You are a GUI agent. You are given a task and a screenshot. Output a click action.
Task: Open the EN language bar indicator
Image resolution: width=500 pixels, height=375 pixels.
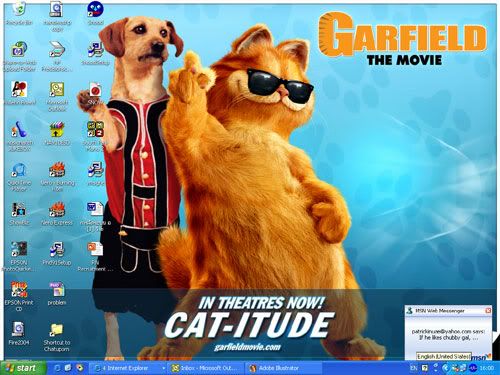pyautogui.click(x=413, y=368)
